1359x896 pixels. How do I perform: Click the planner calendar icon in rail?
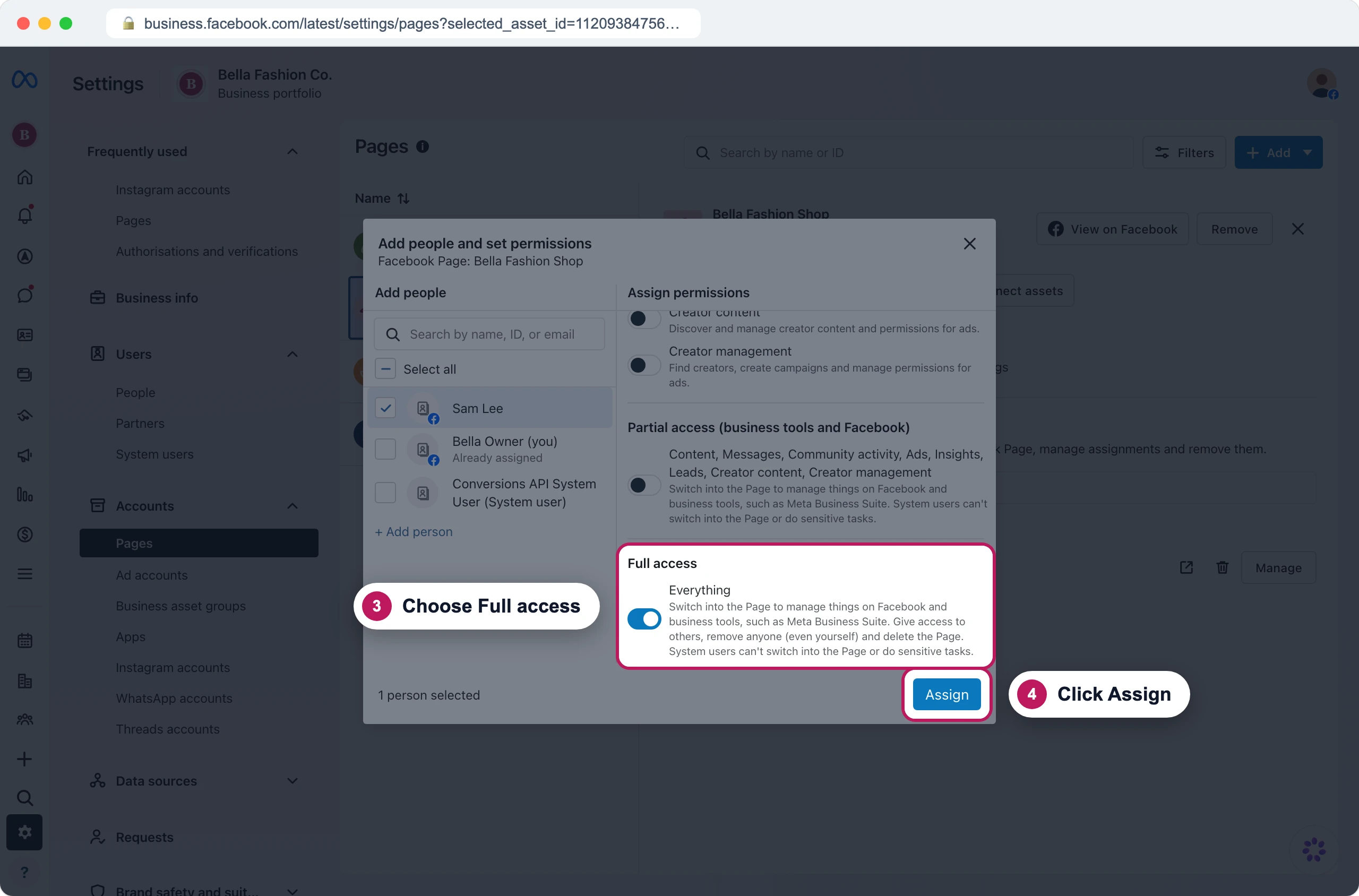(x=24, y=641)
